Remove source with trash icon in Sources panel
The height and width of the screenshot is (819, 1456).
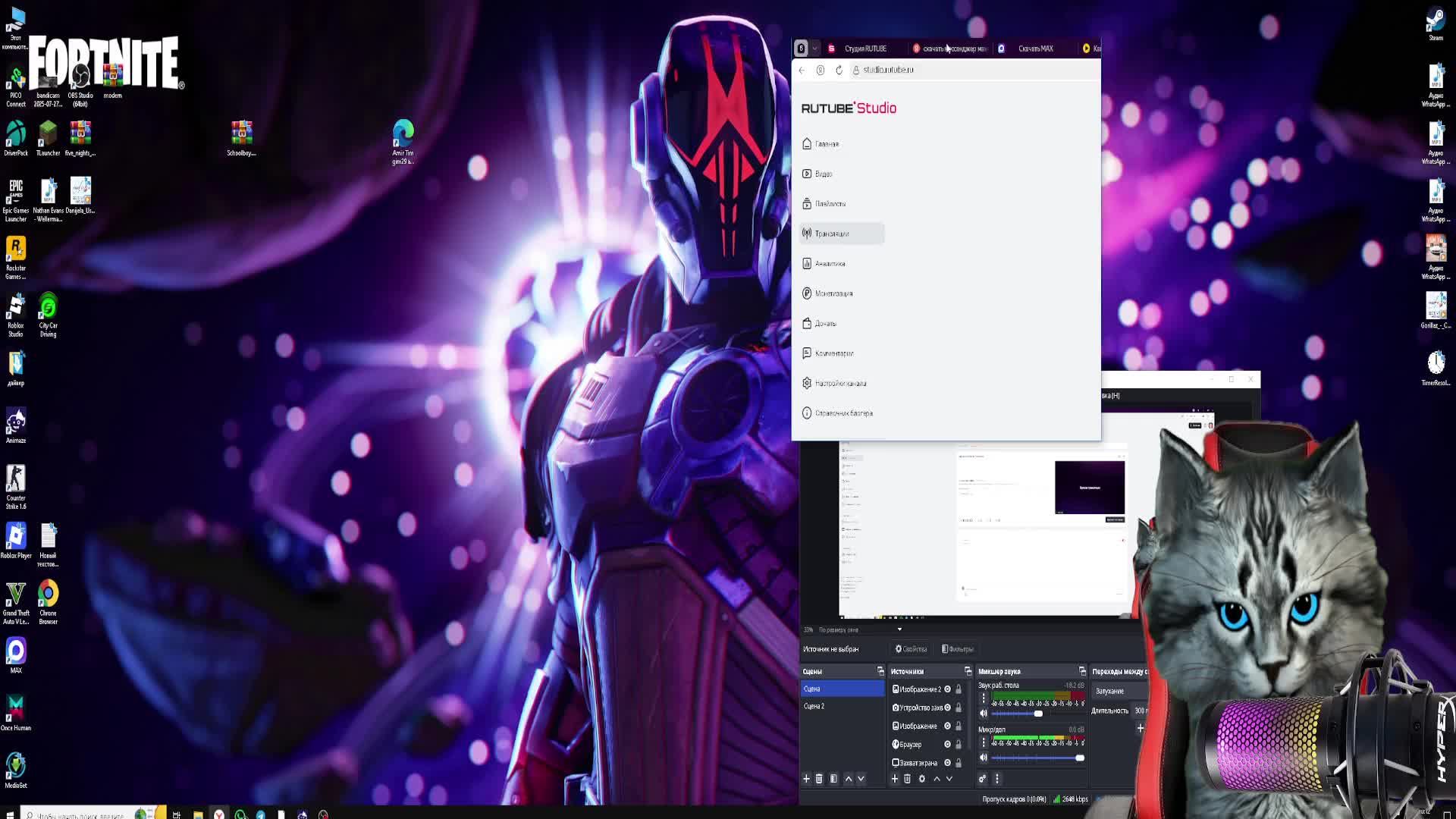click(907, 779)
